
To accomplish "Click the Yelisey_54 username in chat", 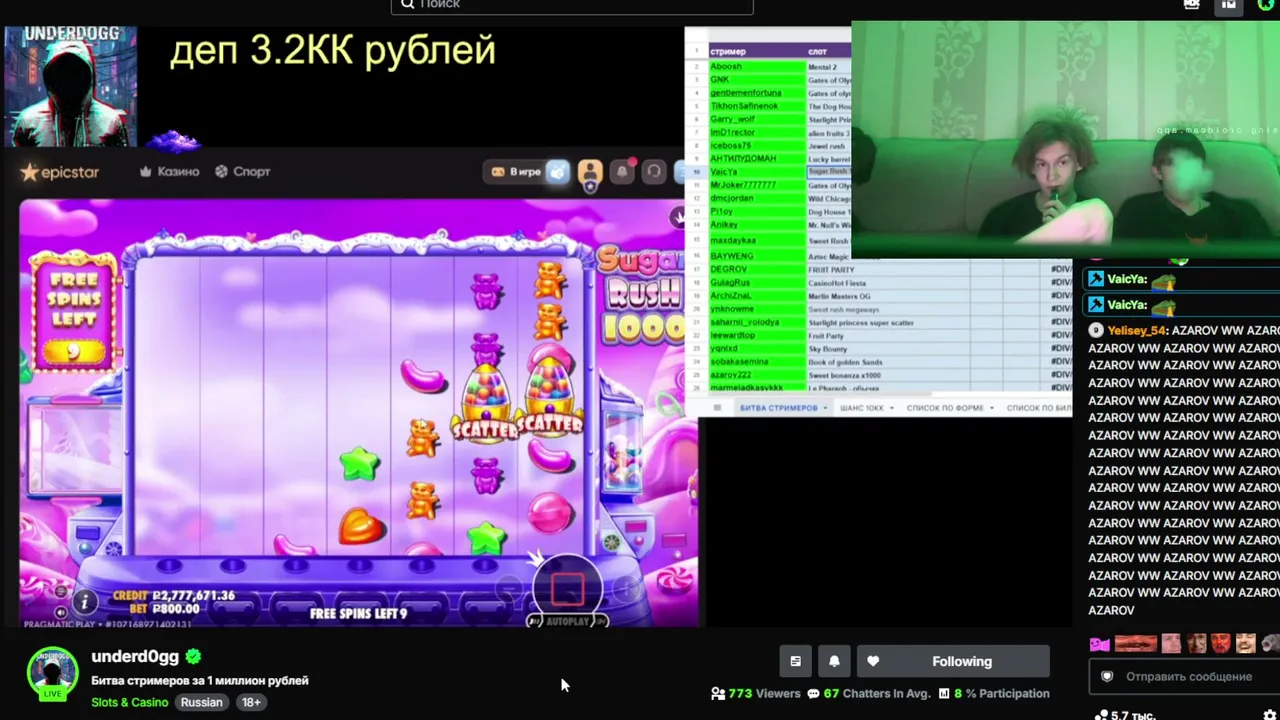I will 1137,330.
